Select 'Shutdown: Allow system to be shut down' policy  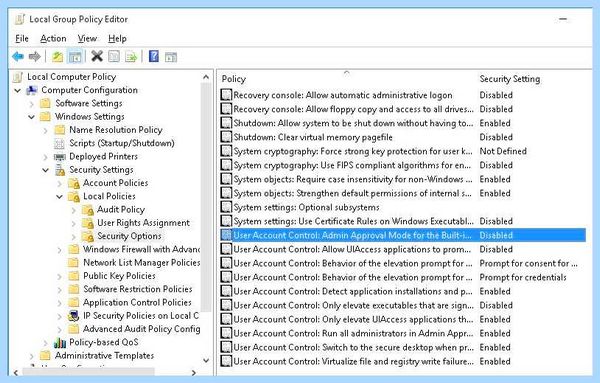tap(403, 123)
